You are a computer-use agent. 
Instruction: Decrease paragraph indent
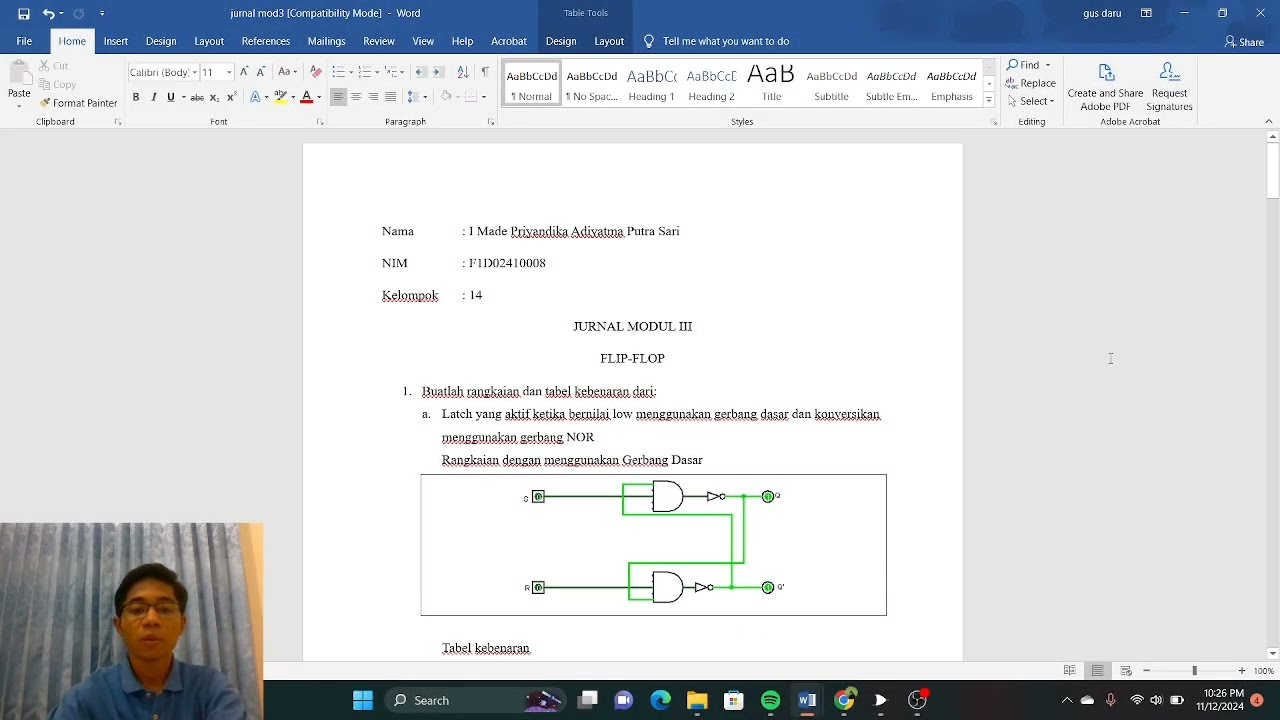420,72
